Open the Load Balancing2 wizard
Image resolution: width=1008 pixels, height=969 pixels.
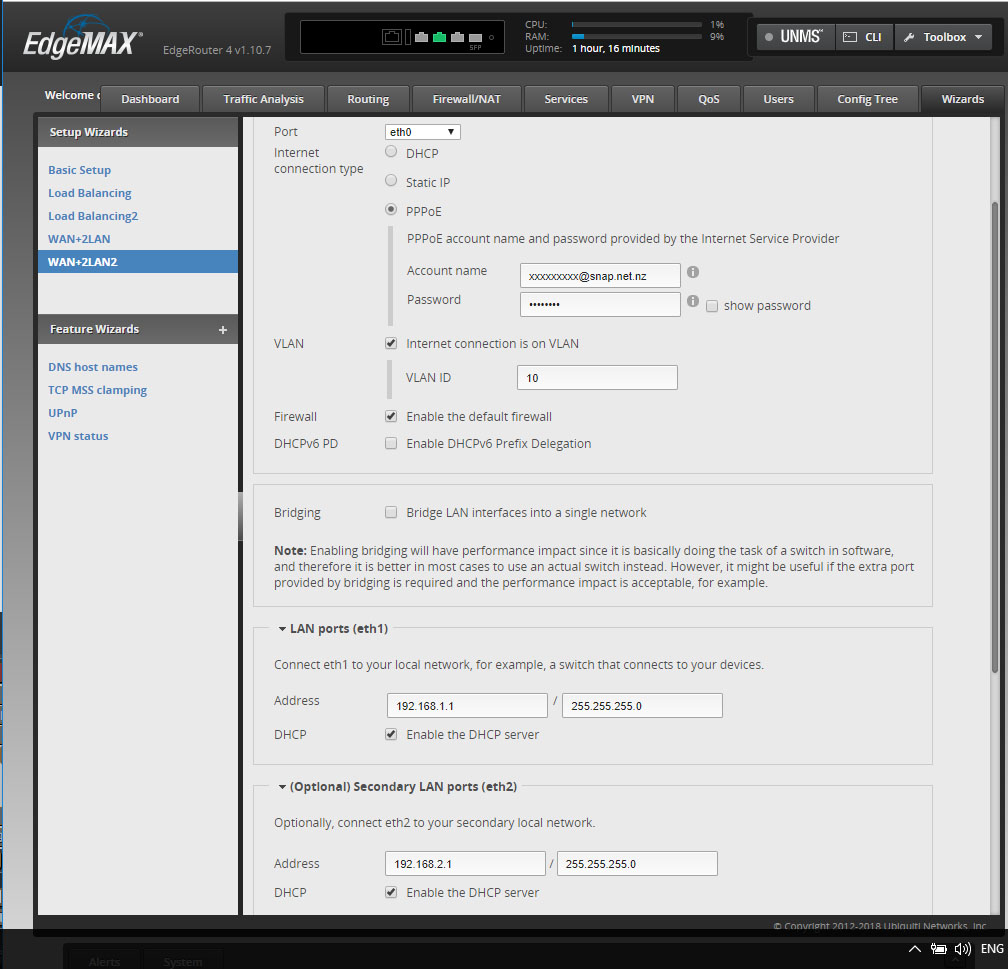93,216
